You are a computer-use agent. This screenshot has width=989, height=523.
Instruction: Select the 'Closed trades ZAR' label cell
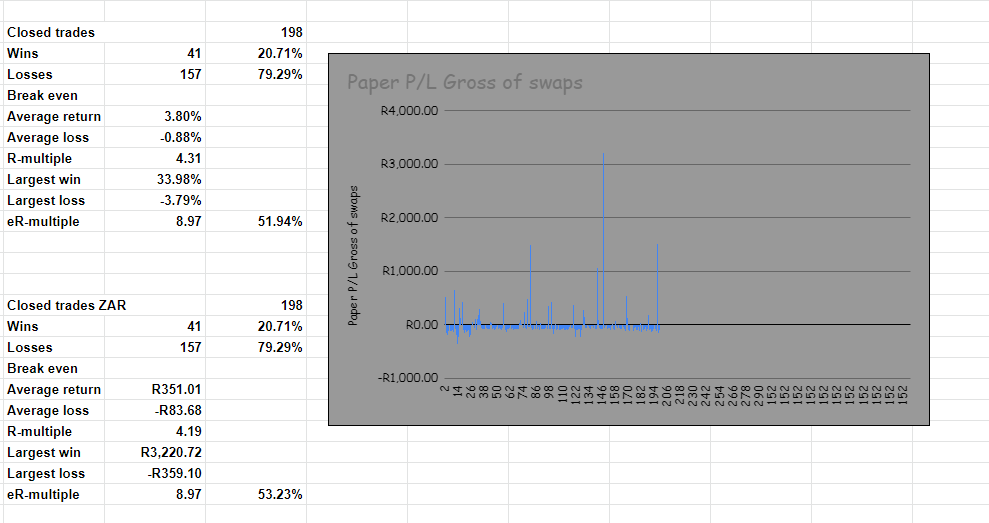67,305
